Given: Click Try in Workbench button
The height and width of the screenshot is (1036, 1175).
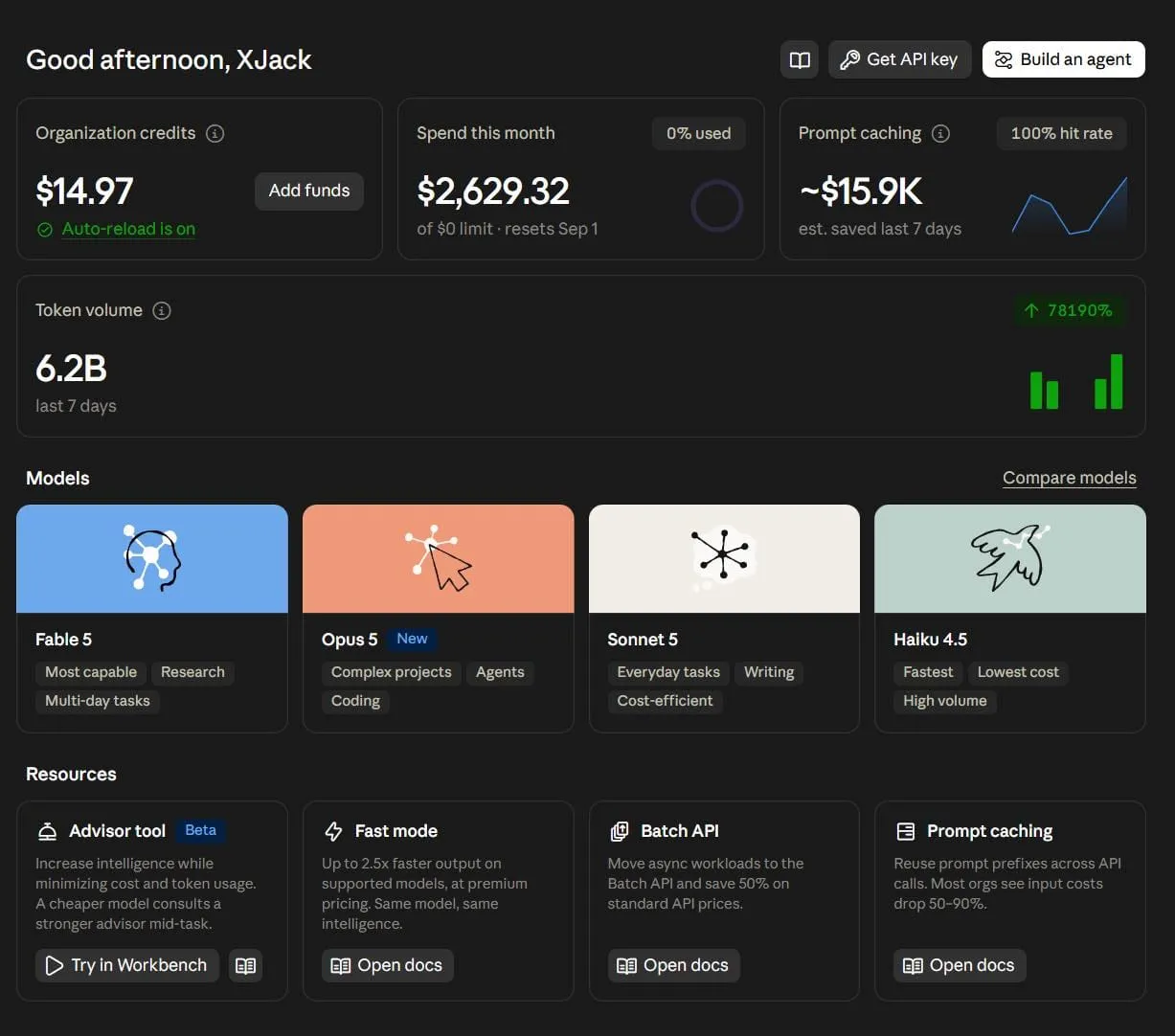Looking at the screenshot, I should (127, 965).
